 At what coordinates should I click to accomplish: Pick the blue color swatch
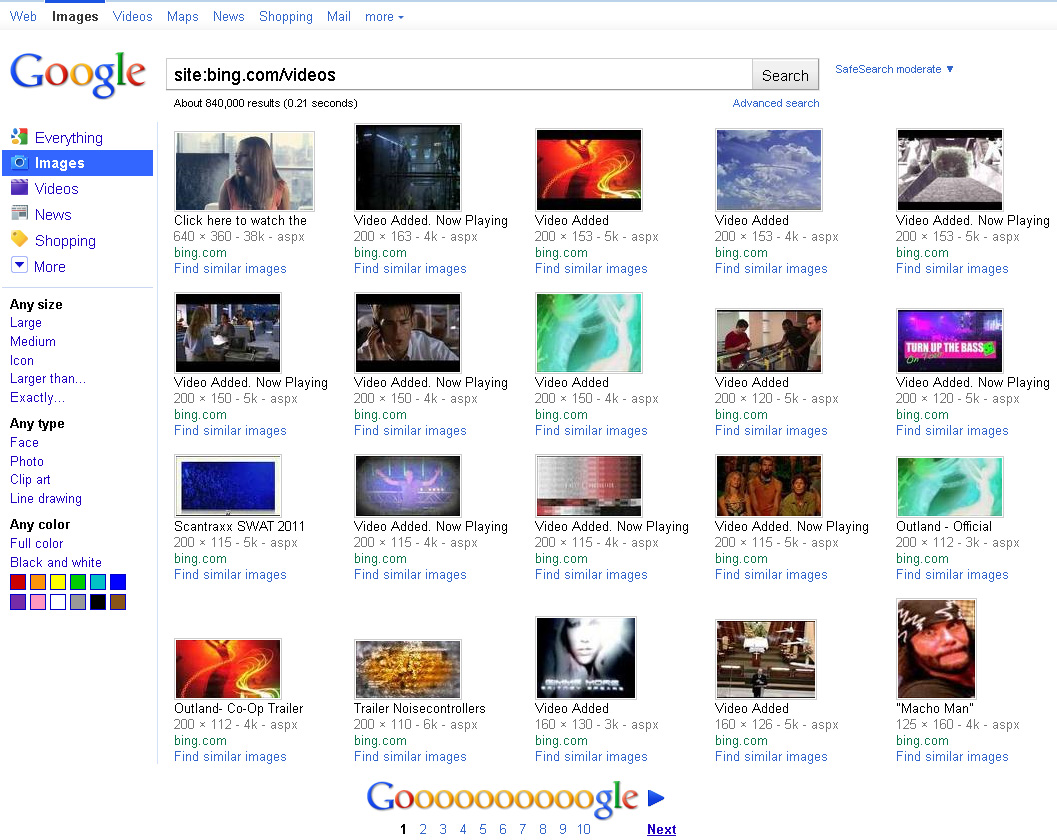(x=118, y=582)
